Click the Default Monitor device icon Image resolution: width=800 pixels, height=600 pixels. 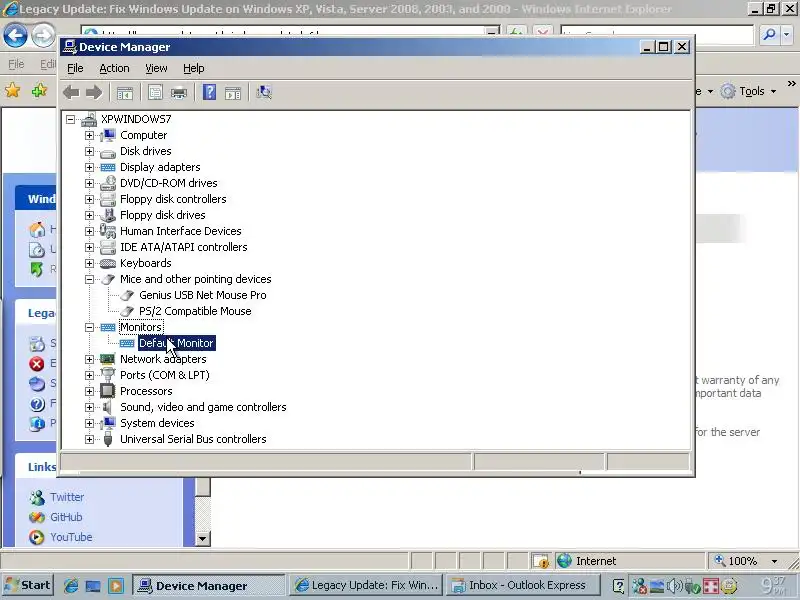click(127, 343)
